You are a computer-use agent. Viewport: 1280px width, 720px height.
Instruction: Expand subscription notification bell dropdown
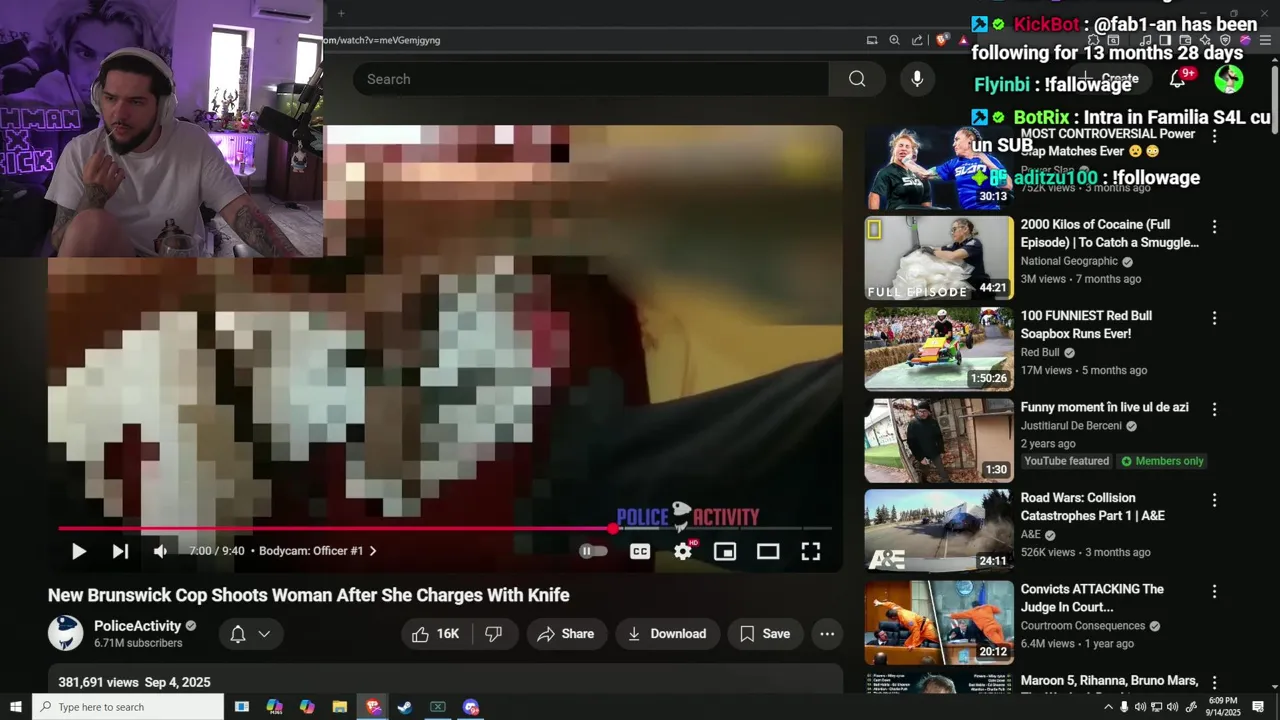250,634
